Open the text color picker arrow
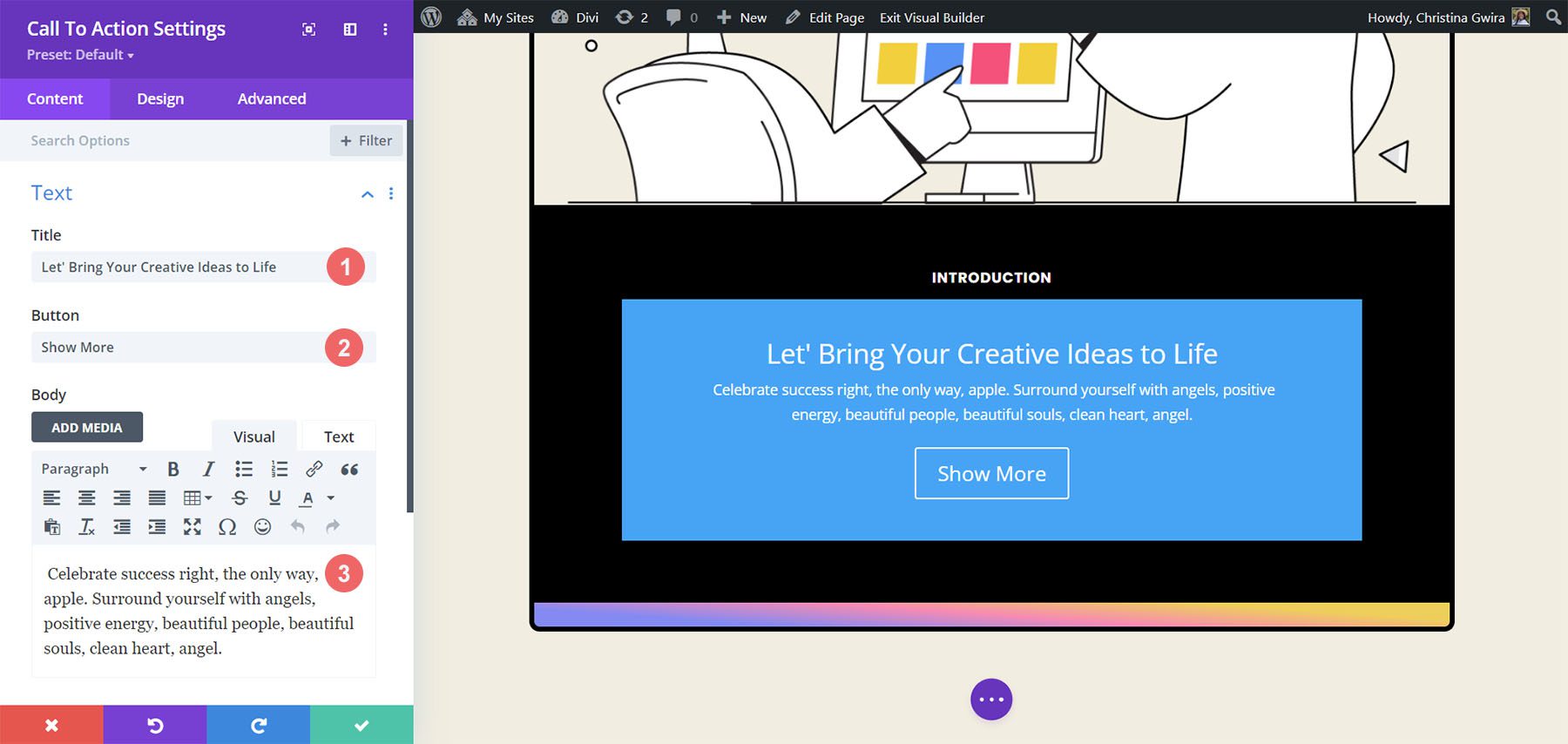 point(331,498)
